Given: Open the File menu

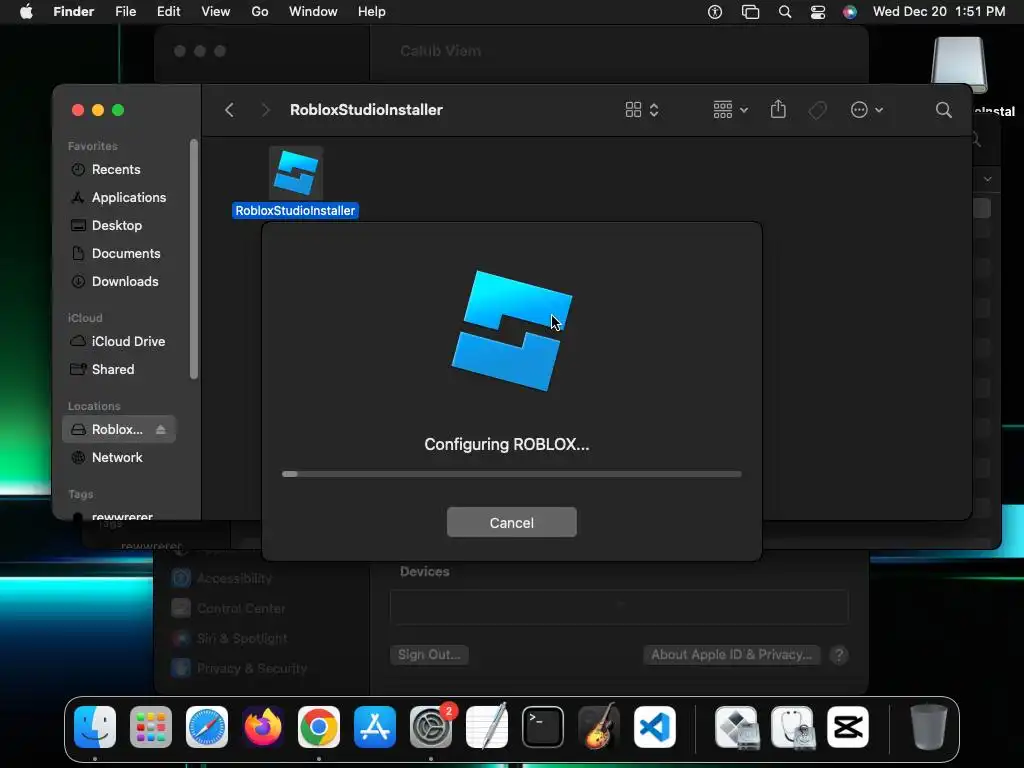Looking at the screenshot, I should 125,12.
